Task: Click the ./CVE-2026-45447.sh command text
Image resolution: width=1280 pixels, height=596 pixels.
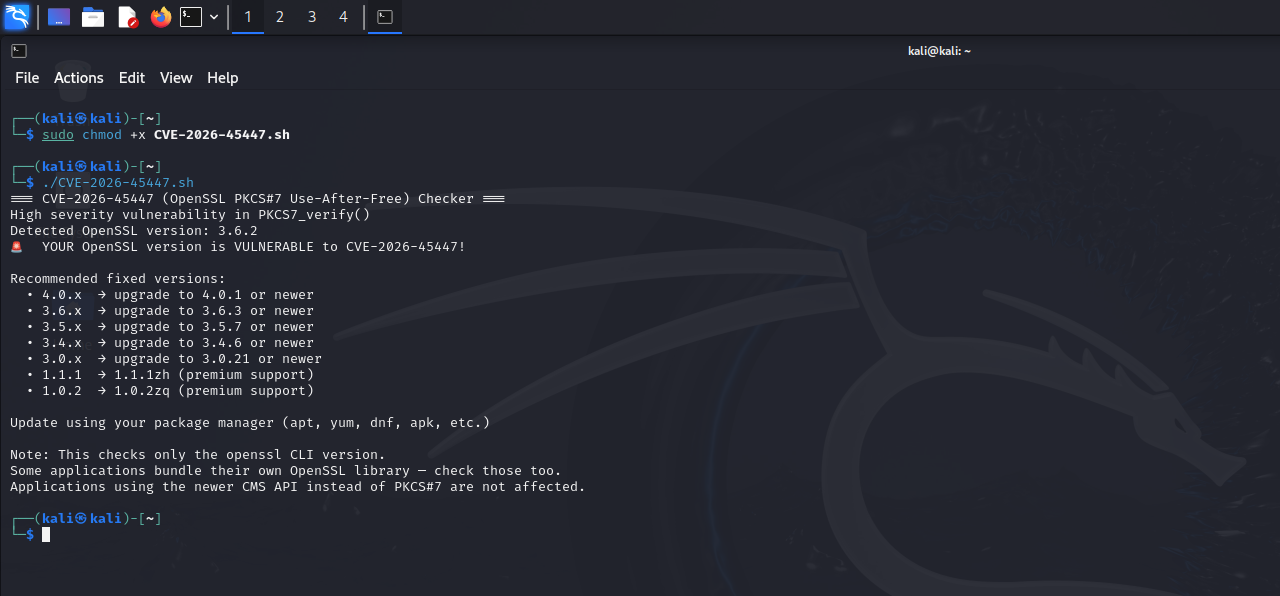Action: point(118,182)
